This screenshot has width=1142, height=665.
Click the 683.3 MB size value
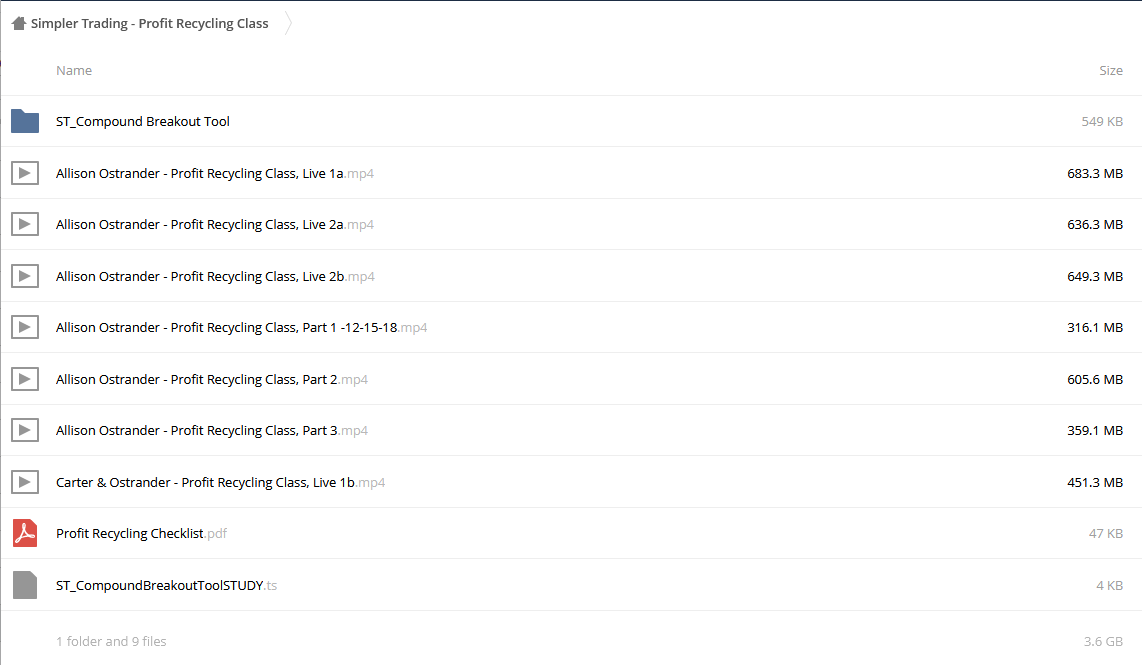1095,173
